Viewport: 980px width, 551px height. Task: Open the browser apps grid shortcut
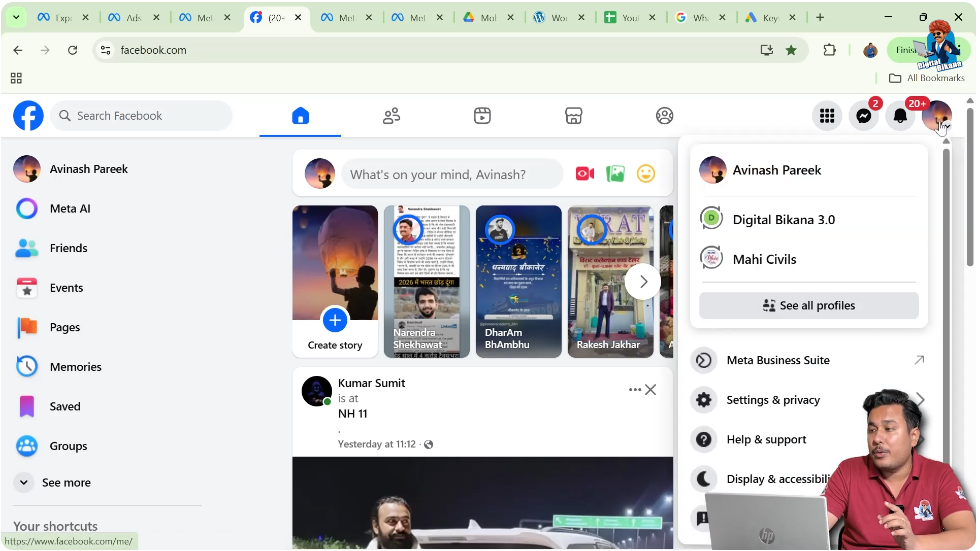(16, 78)
